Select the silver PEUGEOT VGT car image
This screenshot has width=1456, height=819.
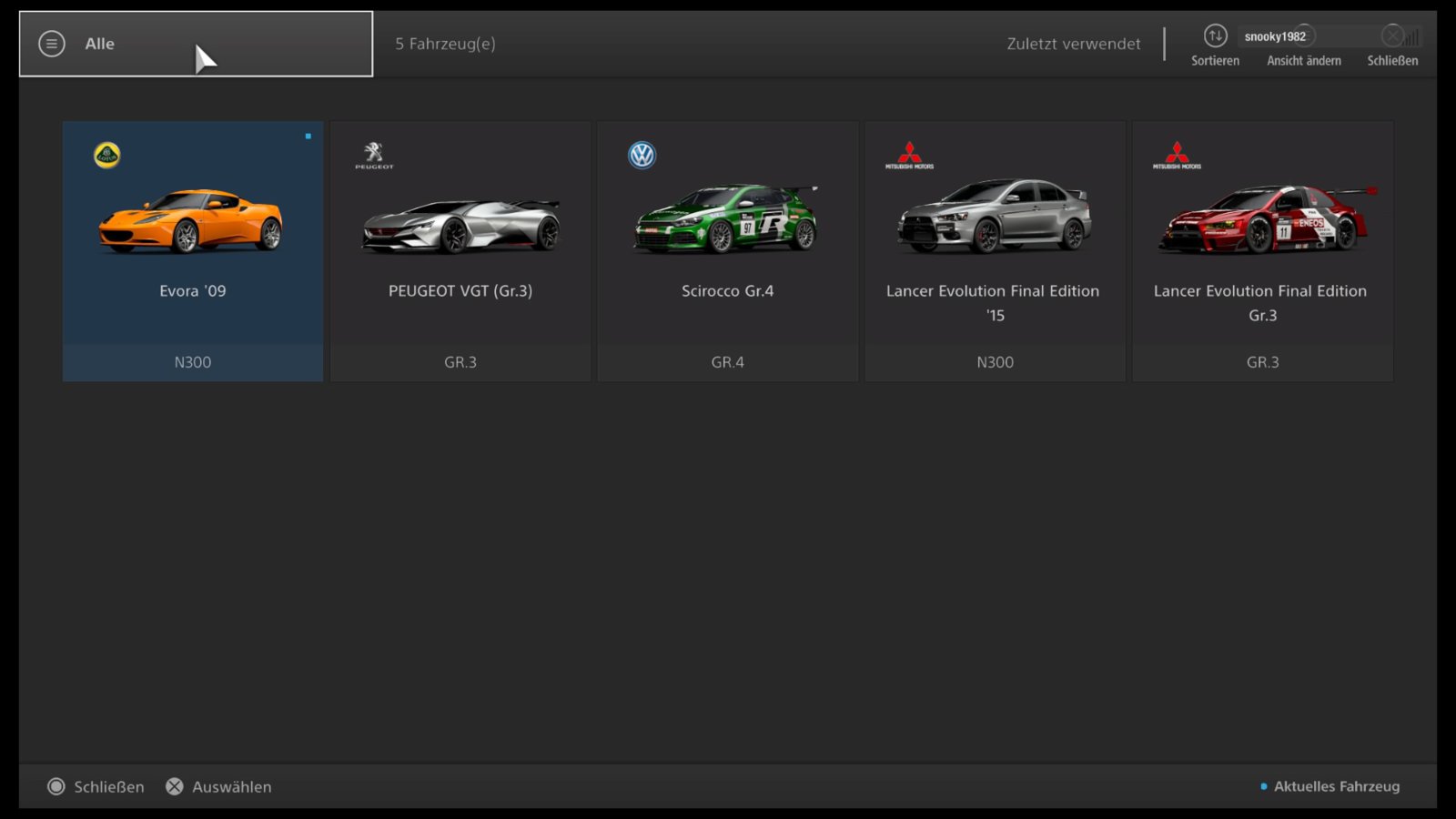(x=460, y=225)
